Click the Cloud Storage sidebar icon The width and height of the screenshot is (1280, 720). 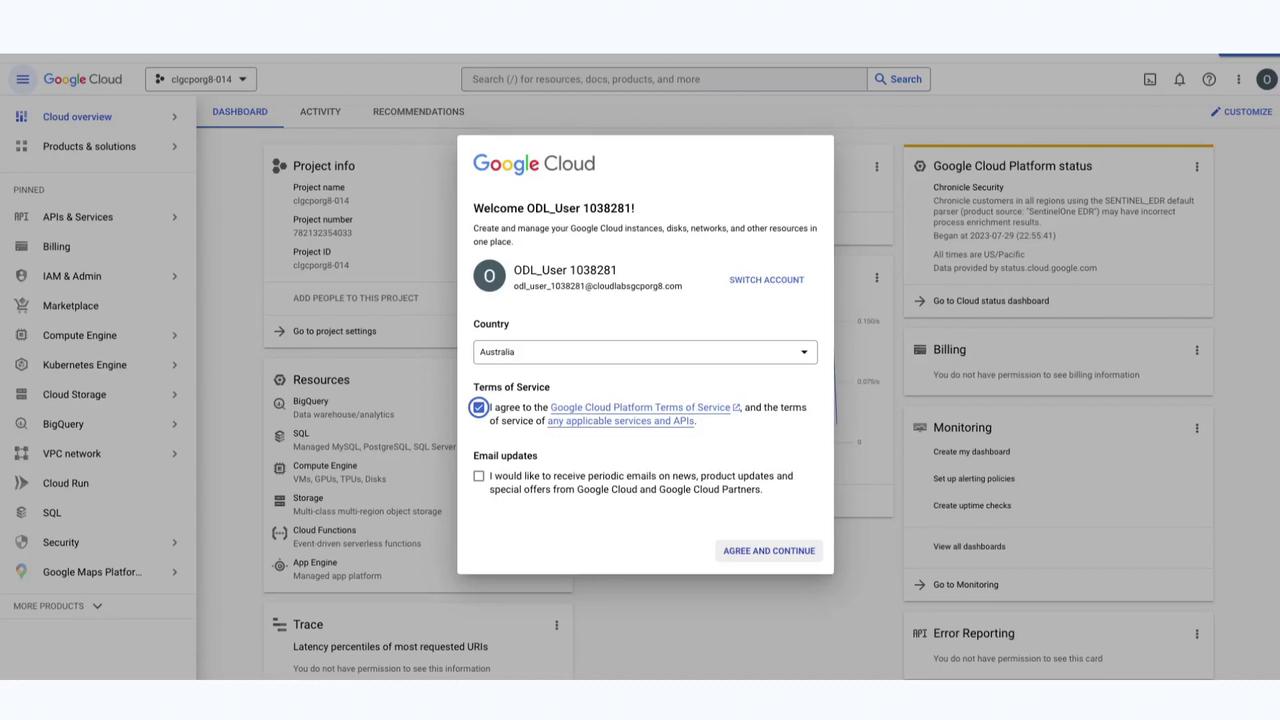coord(21,394)
